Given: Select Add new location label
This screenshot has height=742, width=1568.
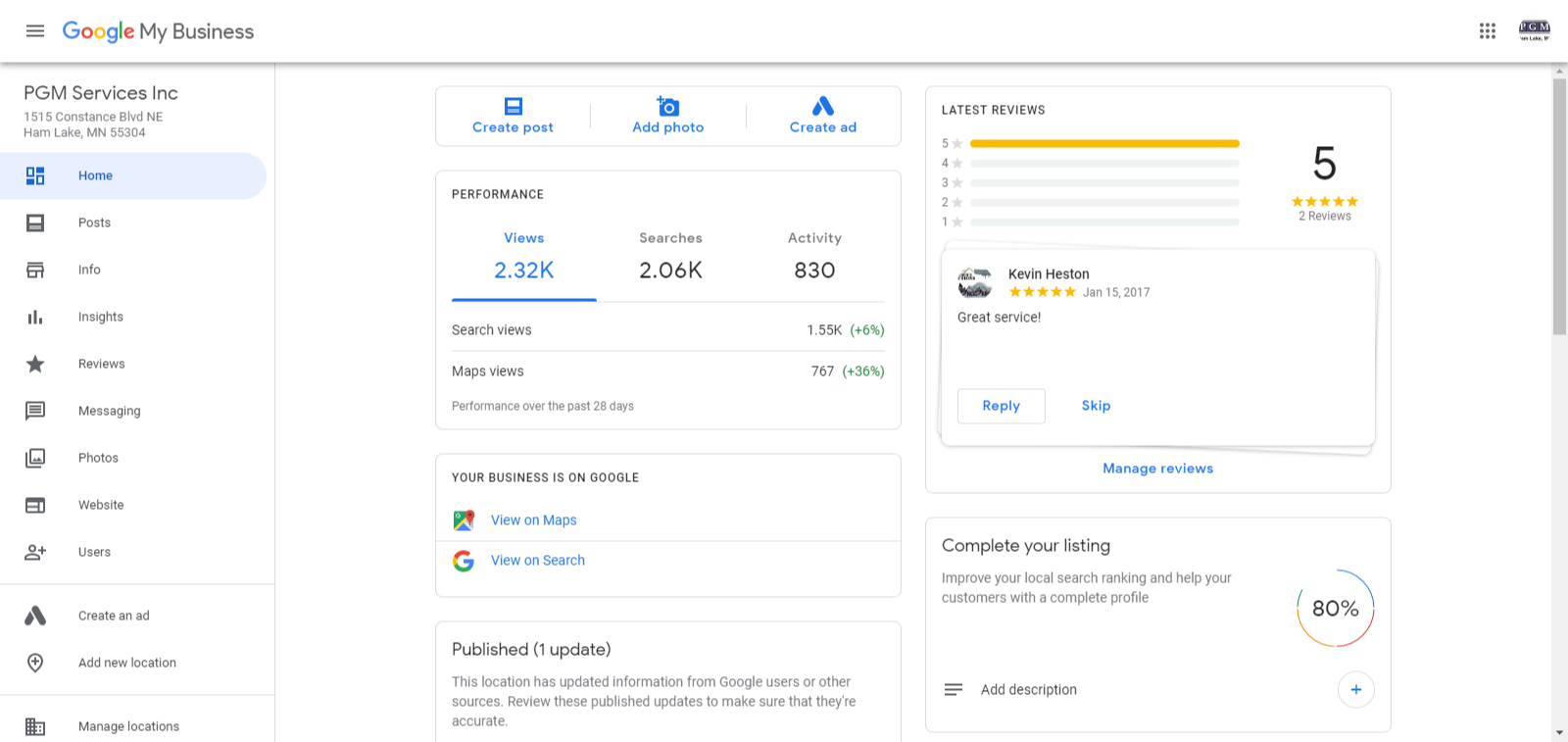Looking at the screenshot, I should pos(127,663).
